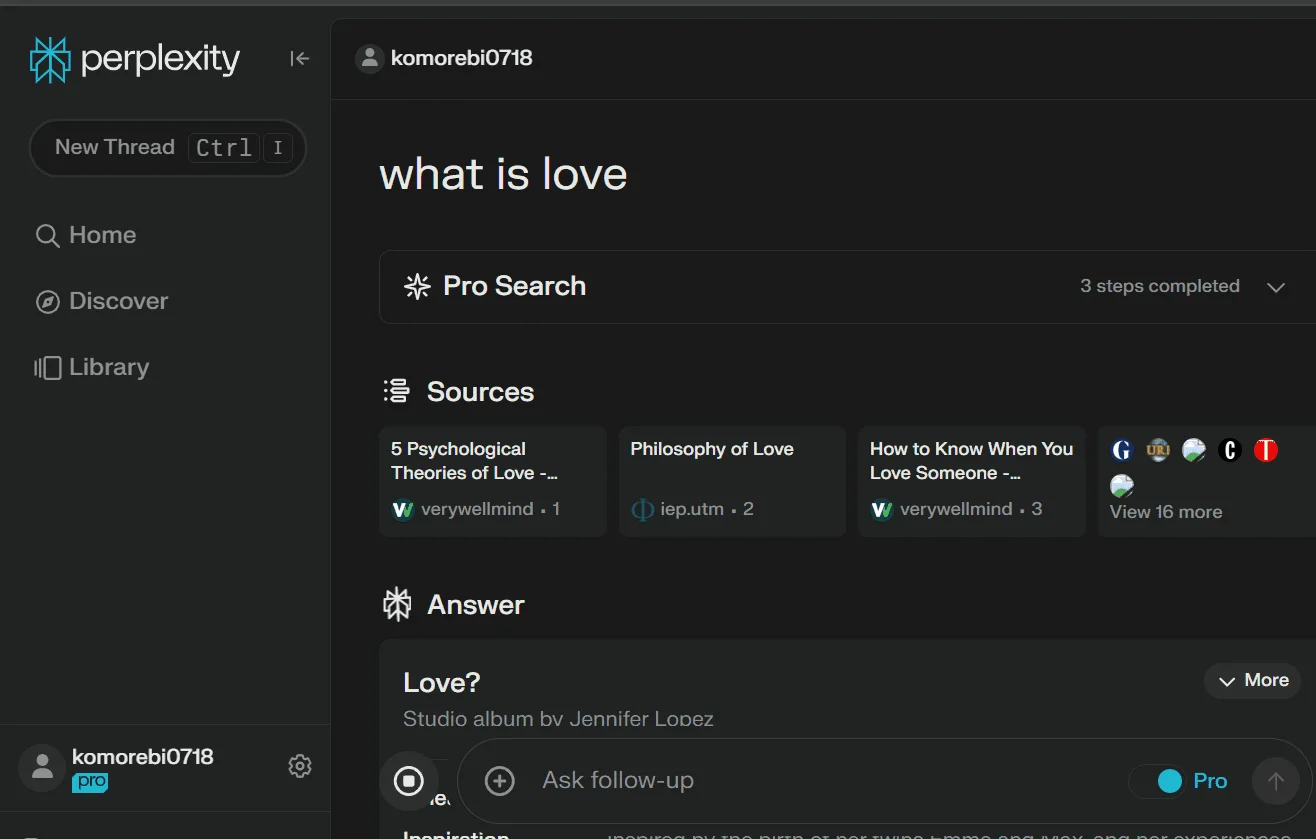The height and width of the screenshot is (839, 1316).
Task: Expand View 16 more sources
Action: 1165,512
